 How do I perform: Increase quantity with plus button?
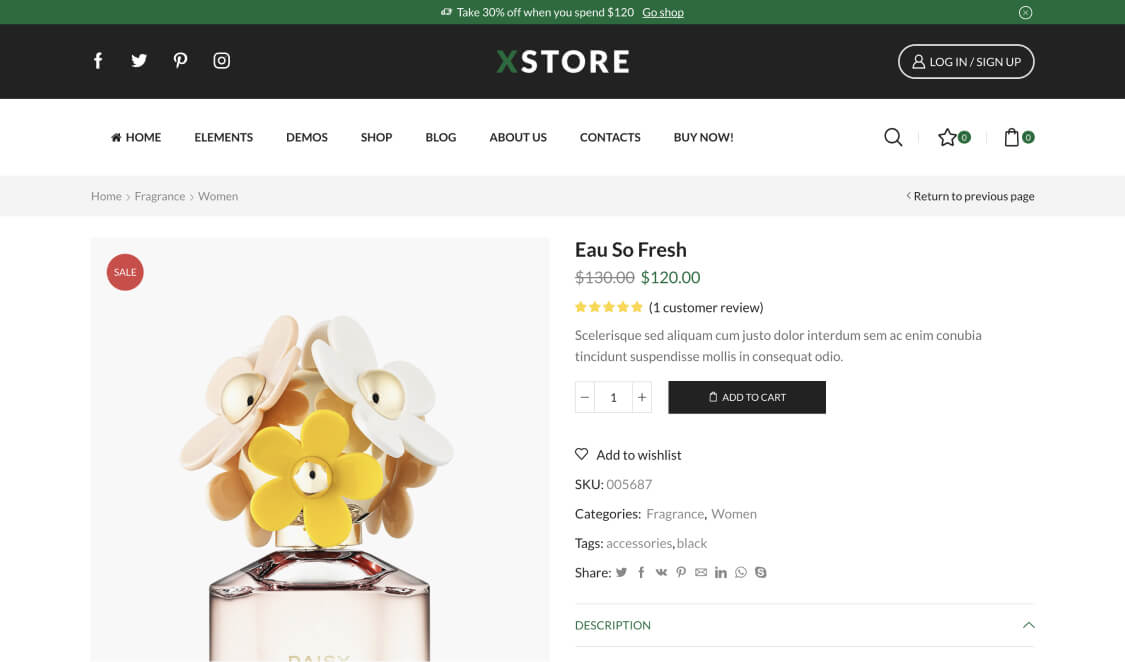pyautogui.click(x=642, y=397)
